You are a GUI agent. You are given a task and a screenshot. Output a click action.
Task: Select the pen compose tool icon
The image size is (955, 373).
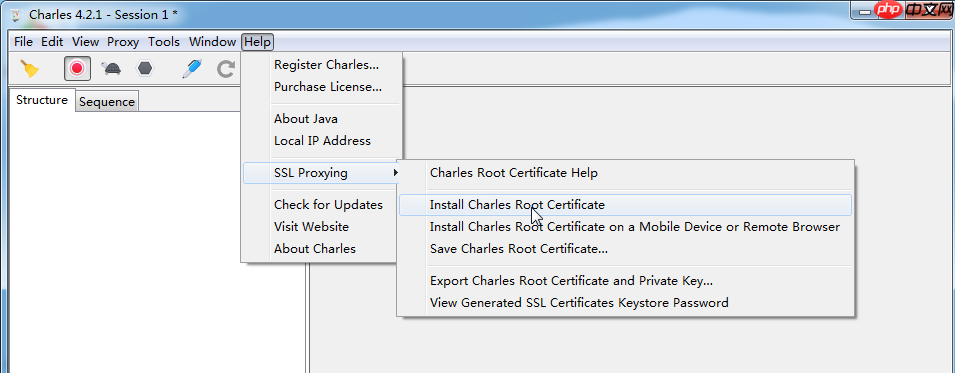[x=192, y=68]
